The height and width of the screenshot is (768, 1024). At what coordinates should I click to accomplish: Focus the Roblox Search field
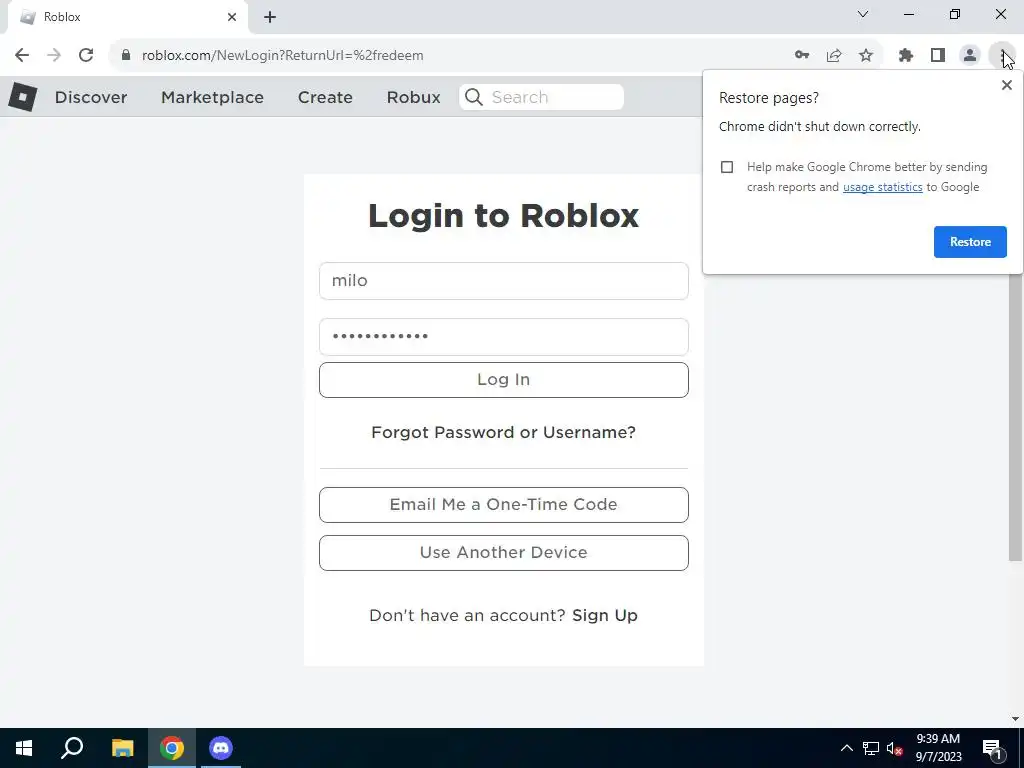[x=542, y=97]
